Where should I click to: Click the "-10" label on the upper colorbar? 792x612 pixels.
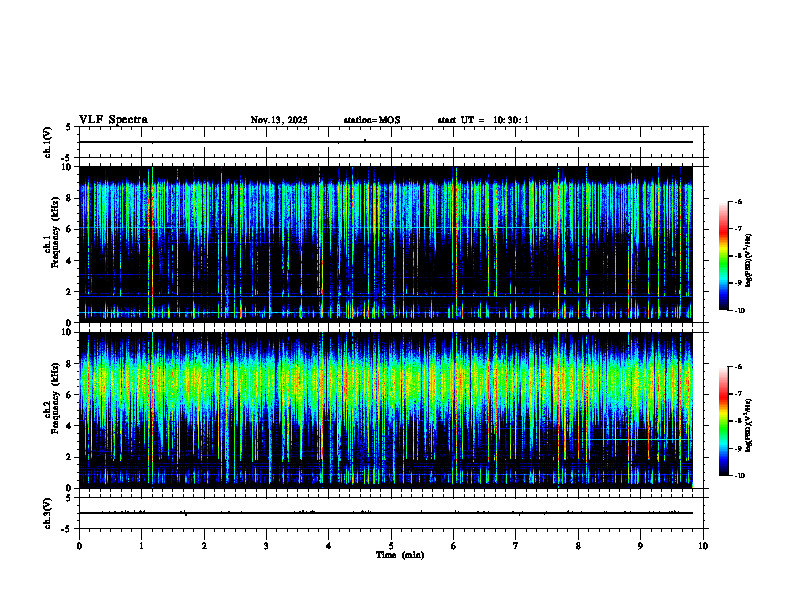739,311
